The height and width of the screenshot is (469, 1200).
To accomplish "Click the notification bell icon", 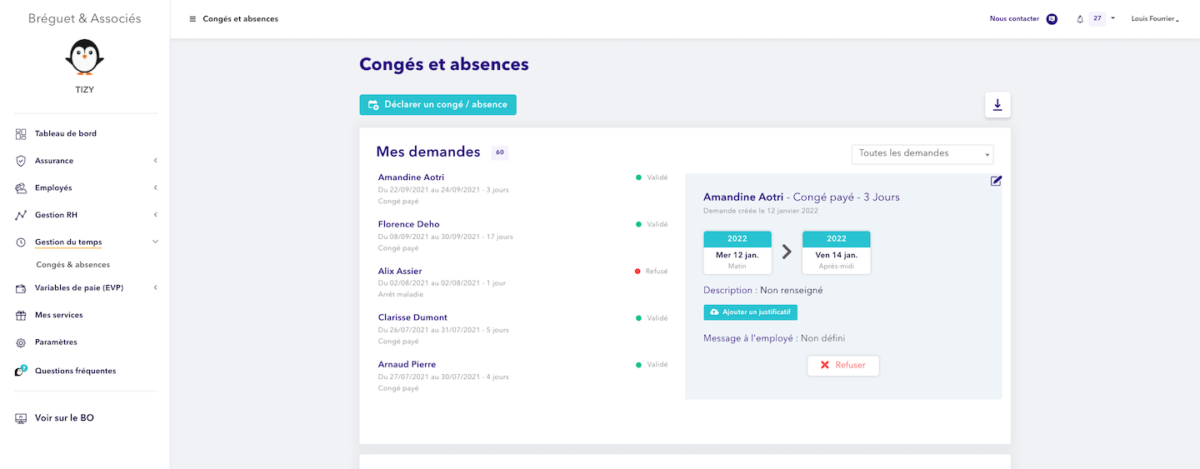I will pos(1080,19).
